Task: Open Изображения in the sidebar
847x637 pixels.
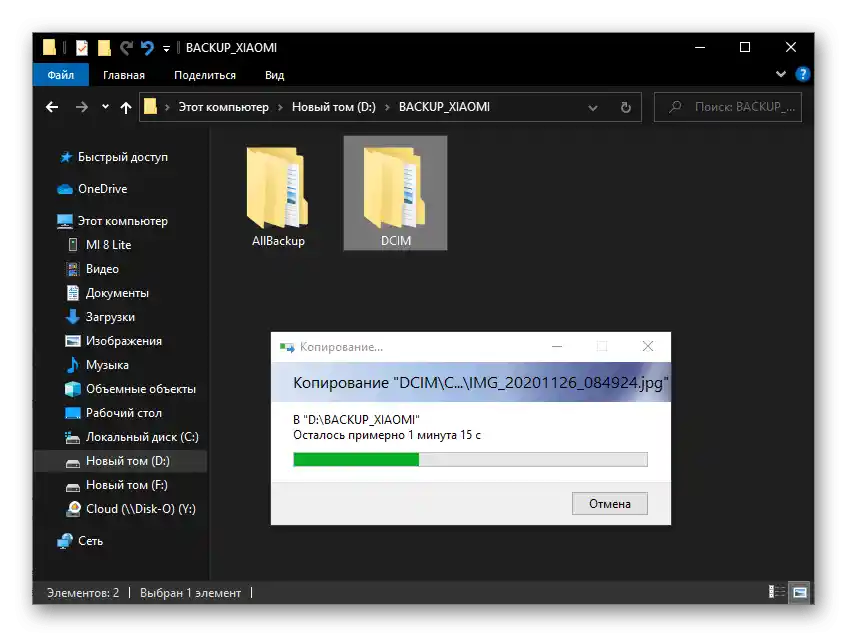Action: coord(124,341)
